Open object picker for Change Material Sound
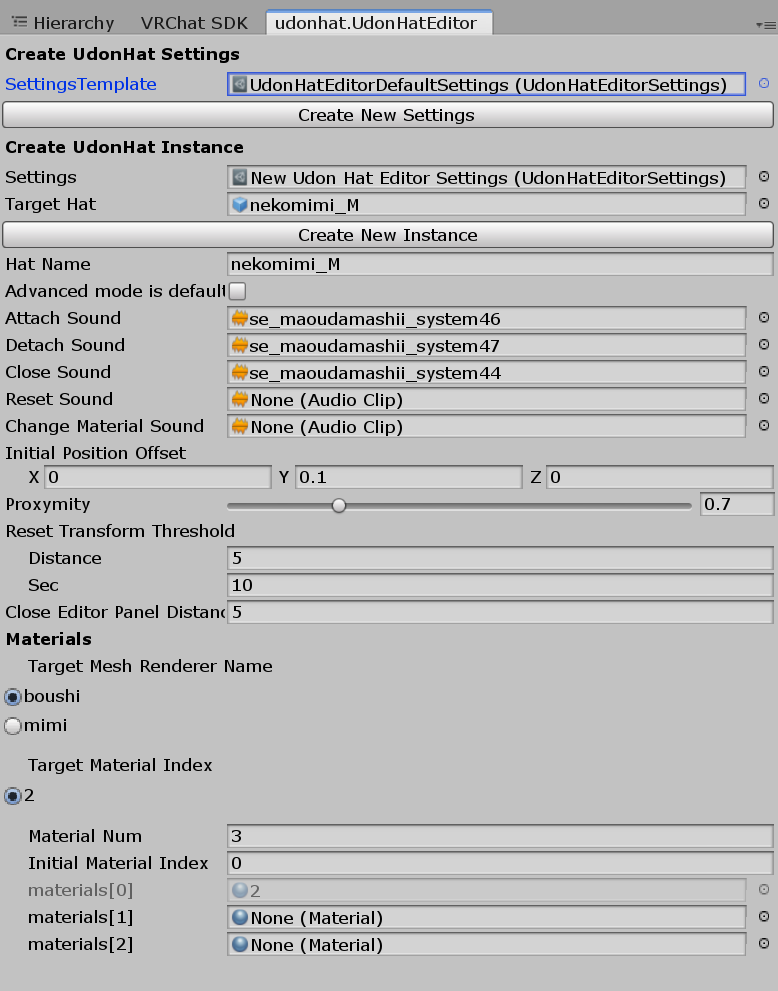This screenshot has height=991, width=778. coord(763,426)
